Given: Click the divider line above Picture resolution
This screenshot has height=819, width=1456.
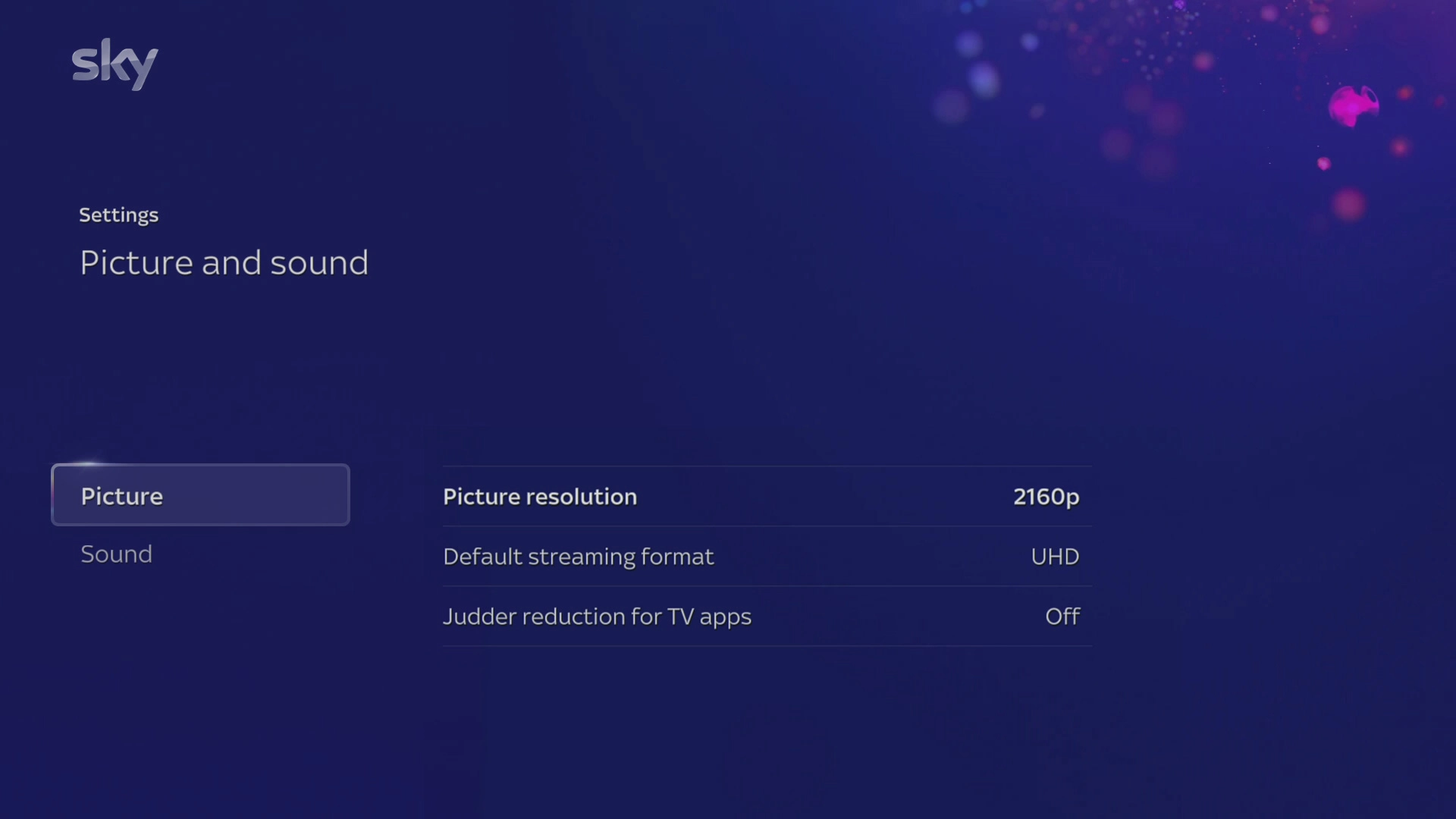Looking at the screenshot, I should 767,466.
